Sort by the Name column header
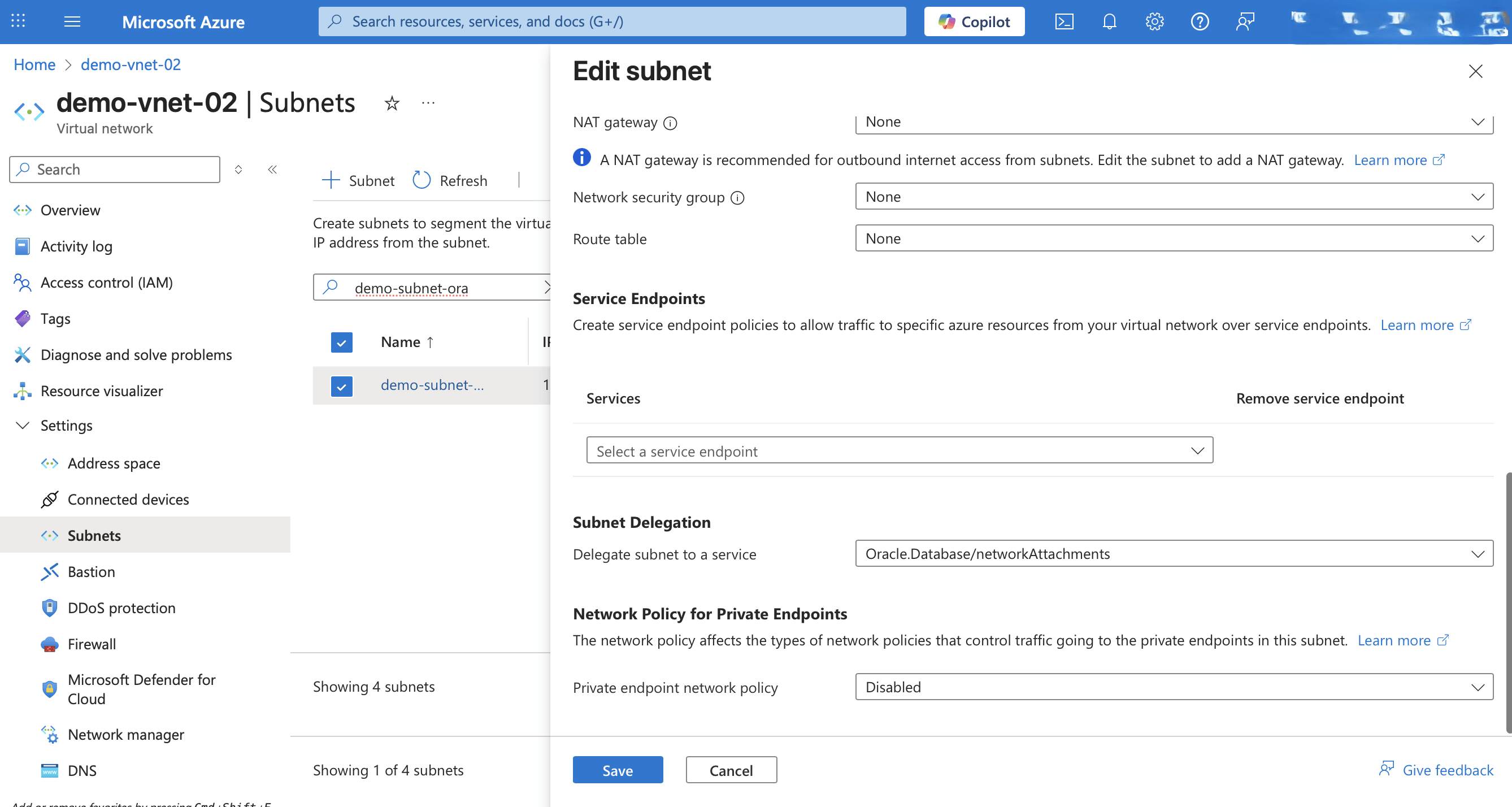The width and height of the screenshot is (1512, 807). click(407, 342)
